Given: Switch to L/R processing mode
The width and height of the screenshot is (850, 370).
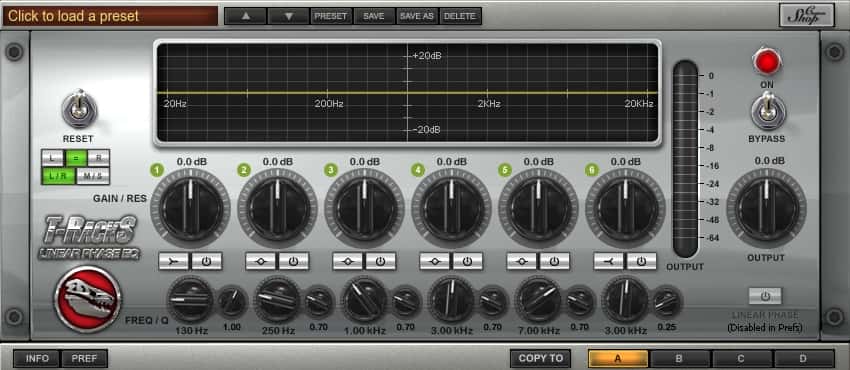Looking at the screenshot, I should click(x=59, y=176).
